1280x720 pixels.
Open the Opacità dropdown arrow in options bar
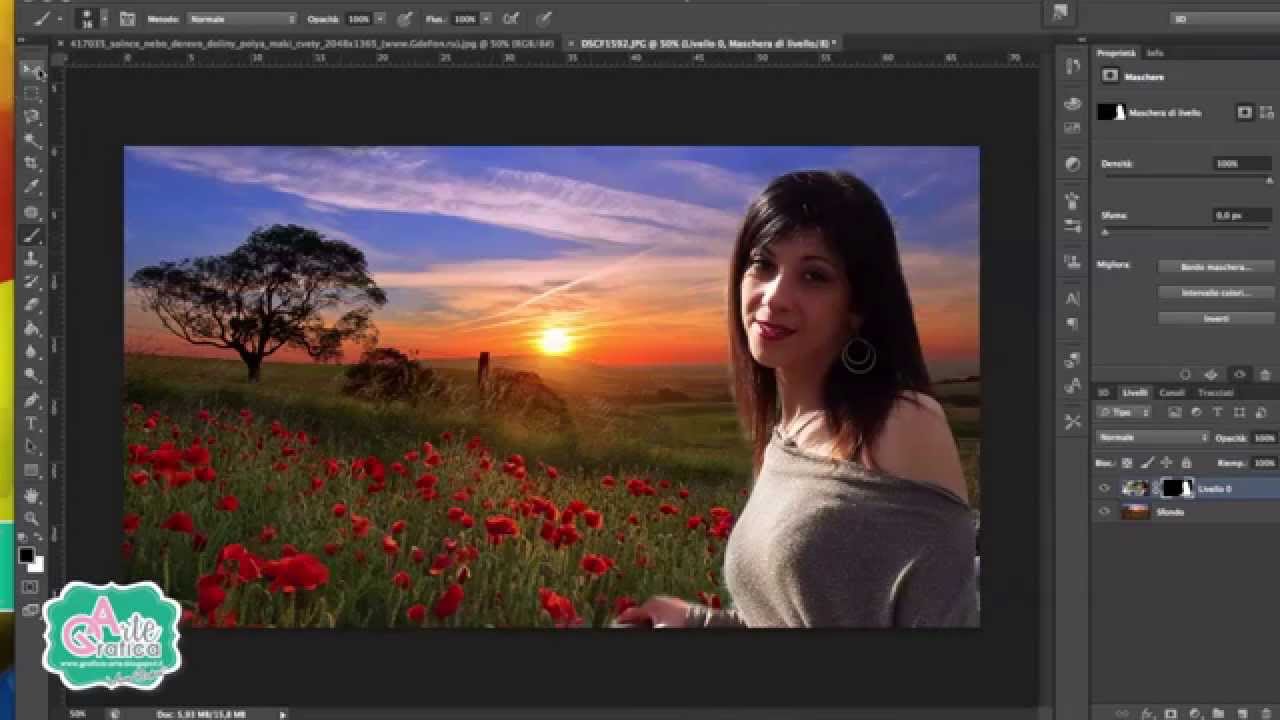pos(379,19)
